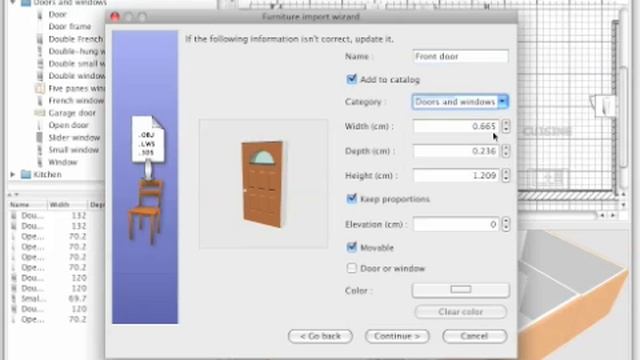
Task: Click the Height (cm) stepper arrows
Action: 506,176
